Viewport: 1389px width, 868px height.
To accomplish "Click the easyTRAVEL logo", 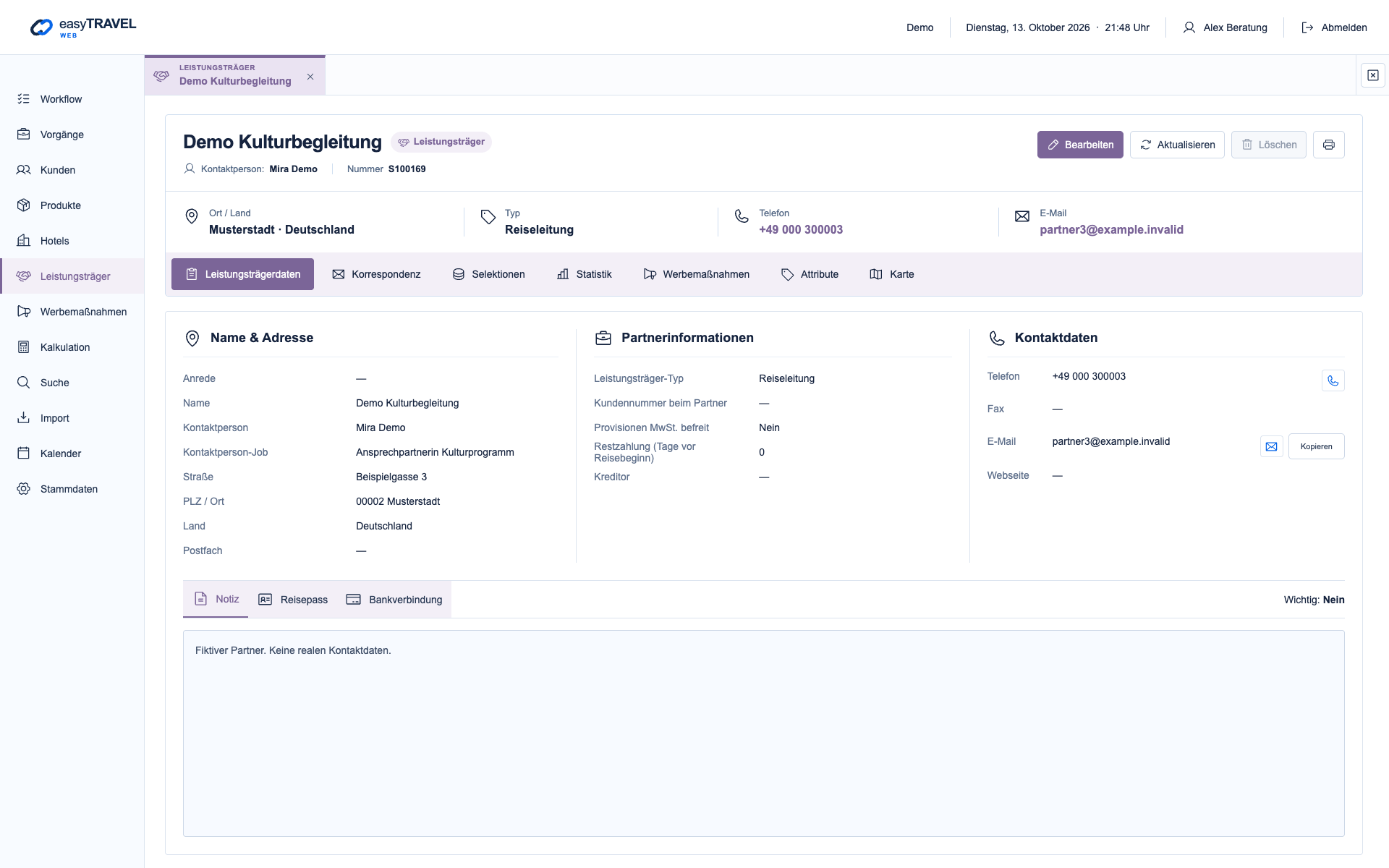I will [x=82, y=27].
